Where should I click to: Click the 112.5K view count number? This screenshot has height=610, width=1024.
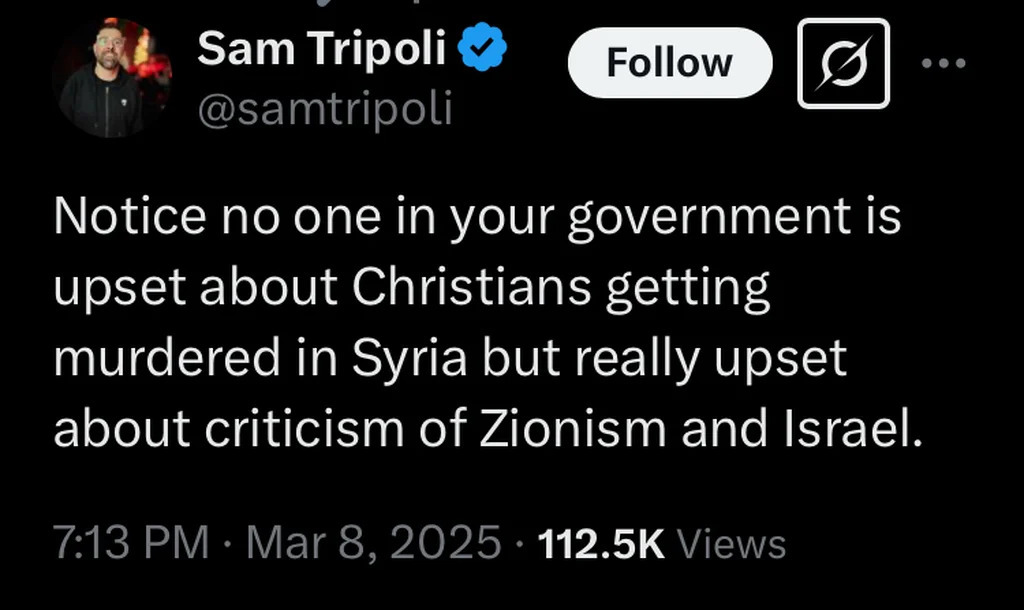click(x=600, y=543)
